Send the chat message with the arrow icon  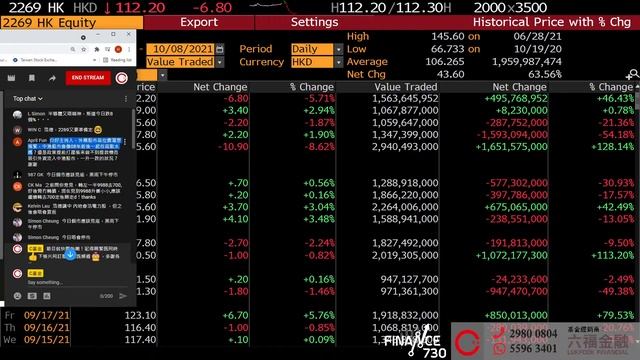(x=123, y=296)
